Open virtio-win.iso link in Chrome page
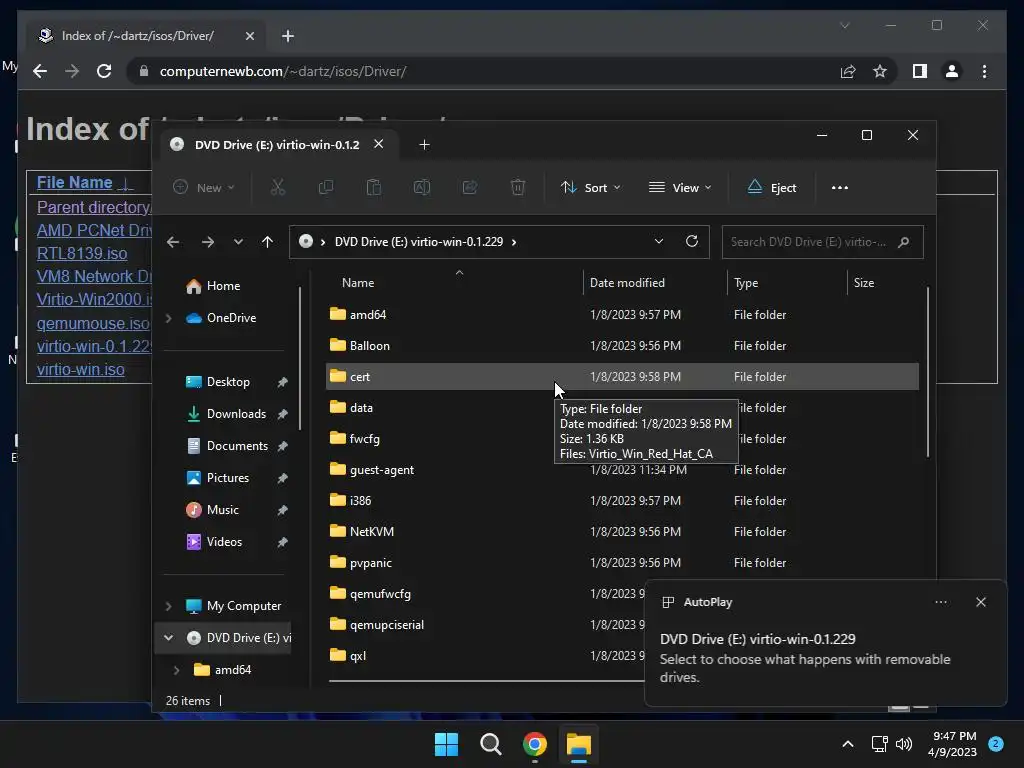This screenshot has width=1024, height=768. click(x=80, y=370)
